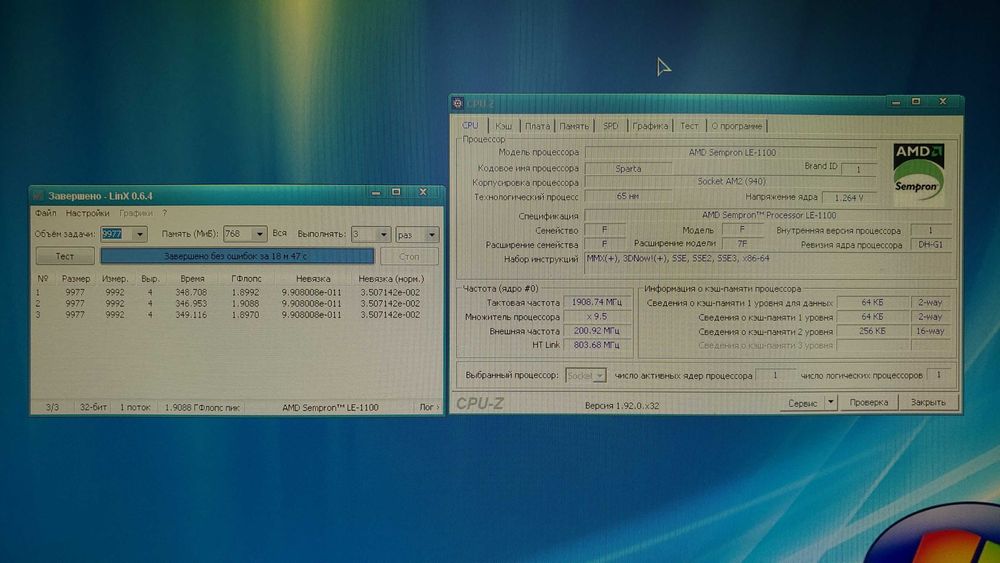Viewport: 1000px width, 563px height.
Task: Click the Сервис button in CPU-Z
Action: click(x=802, y=403)
